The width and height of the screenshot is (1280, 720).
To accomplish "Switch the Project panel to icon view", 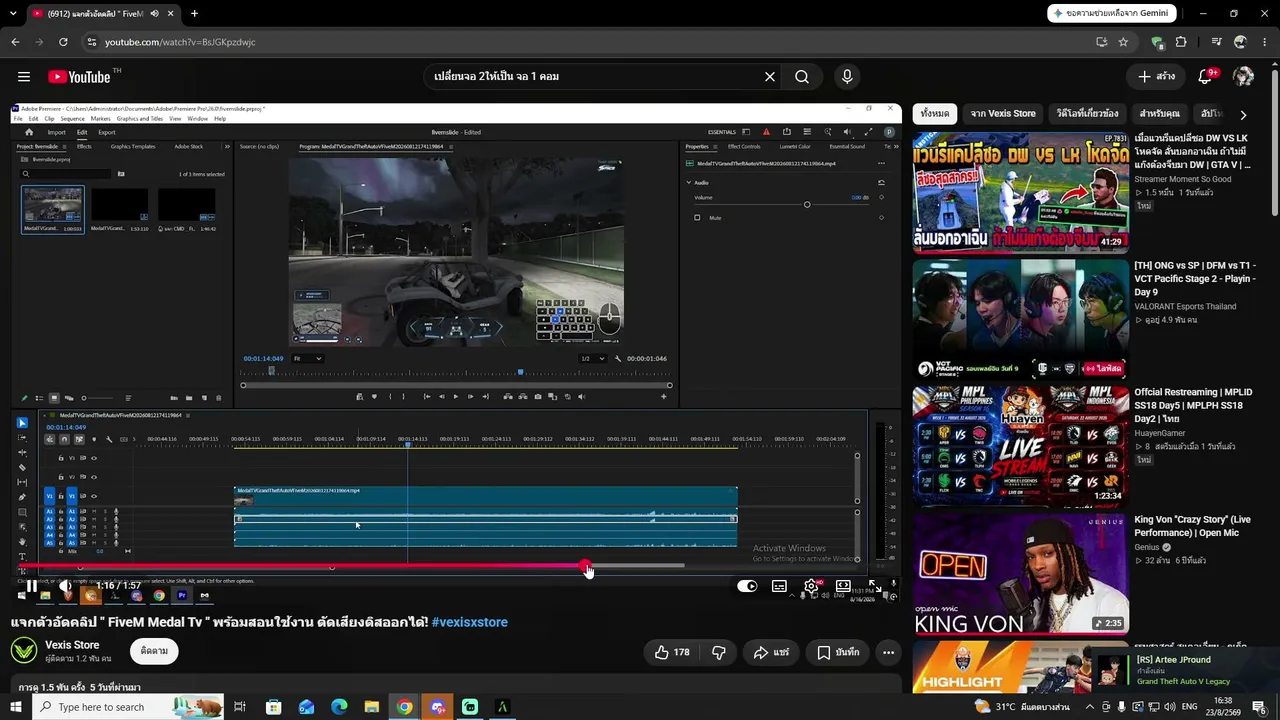I will click(54, 398).
